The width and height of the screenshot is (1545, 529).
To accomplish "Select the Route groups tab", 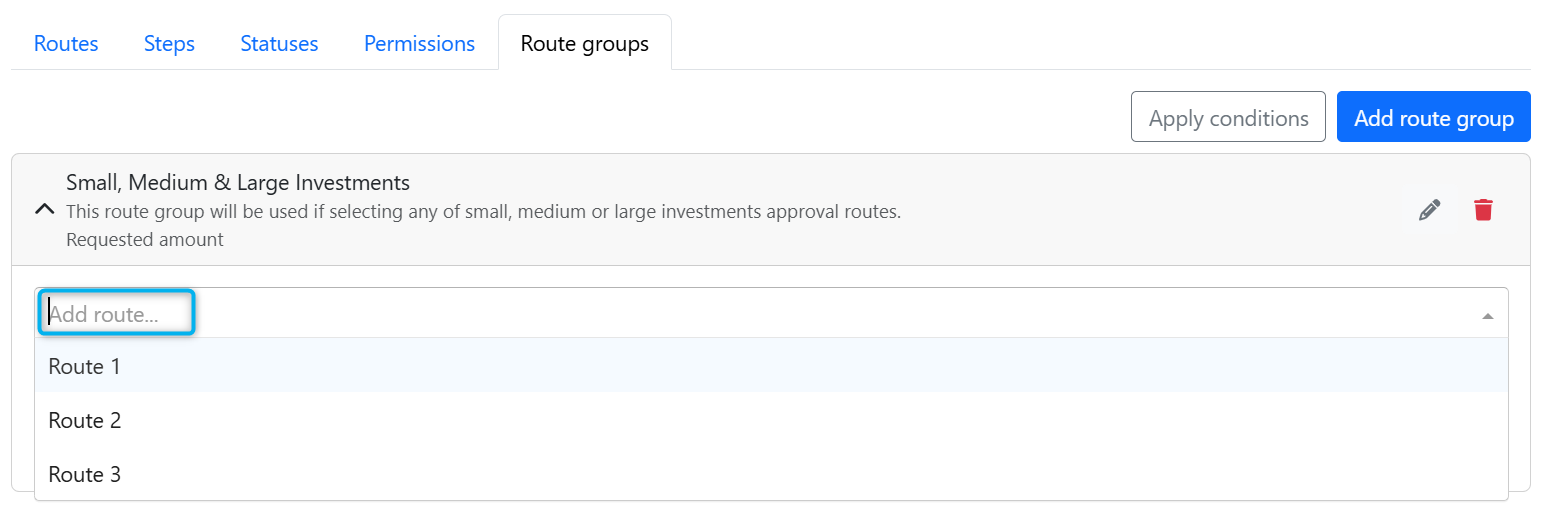I will (x=585, y=44).
